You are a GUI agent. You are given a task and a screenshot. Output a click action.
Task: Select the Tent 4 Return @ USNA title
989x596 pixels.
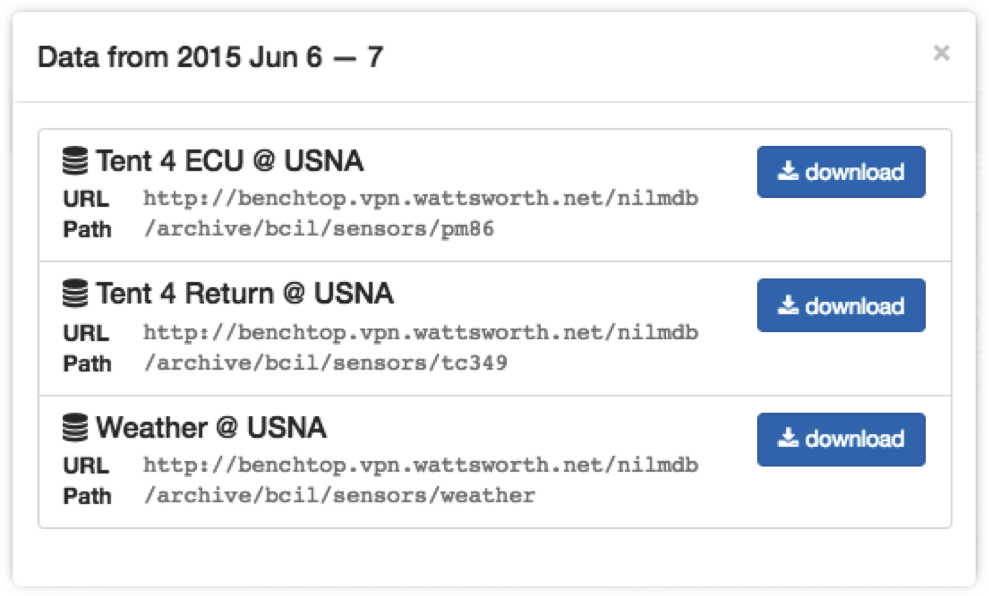245,294
